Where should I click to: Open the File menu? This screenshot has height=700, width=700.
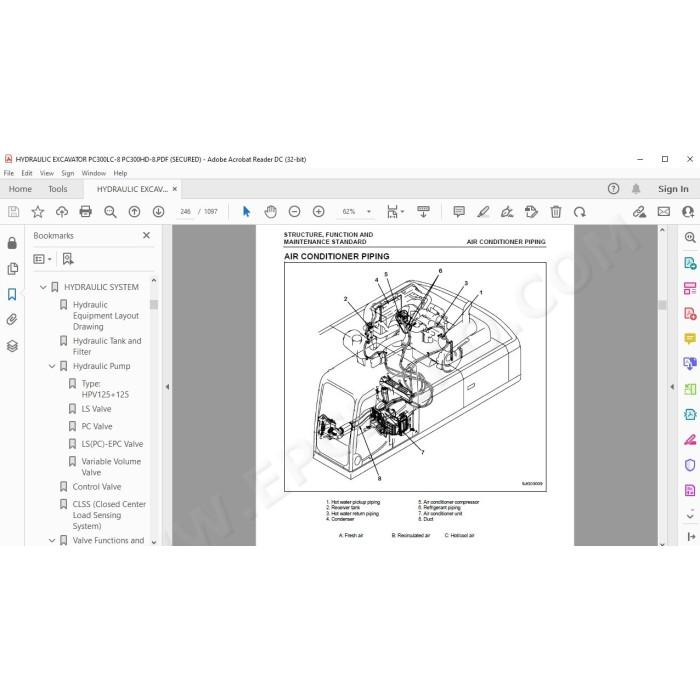point(9,173)
